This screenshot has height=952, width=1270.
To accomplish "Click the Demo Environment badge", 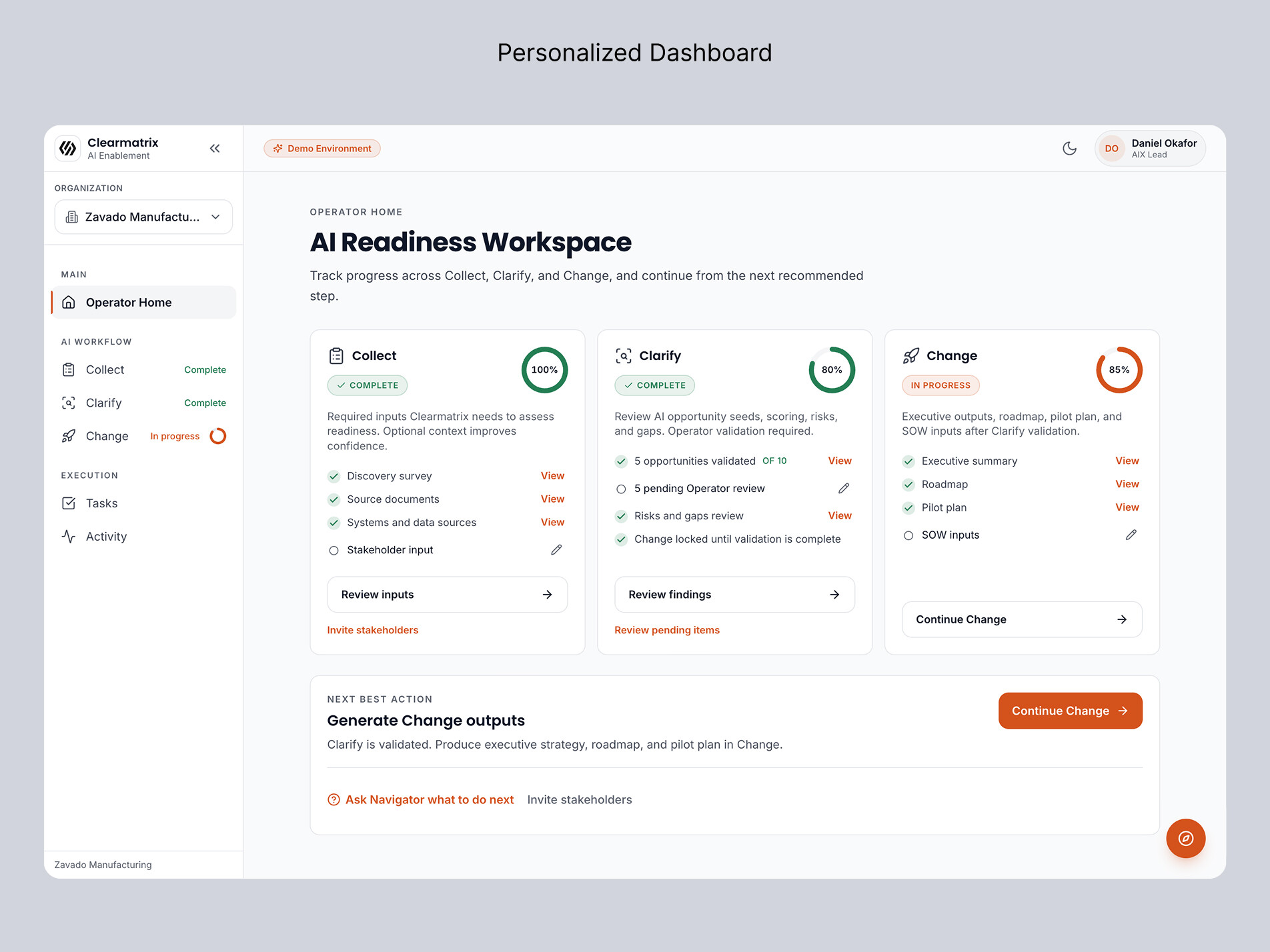I will tap(322, 149).
